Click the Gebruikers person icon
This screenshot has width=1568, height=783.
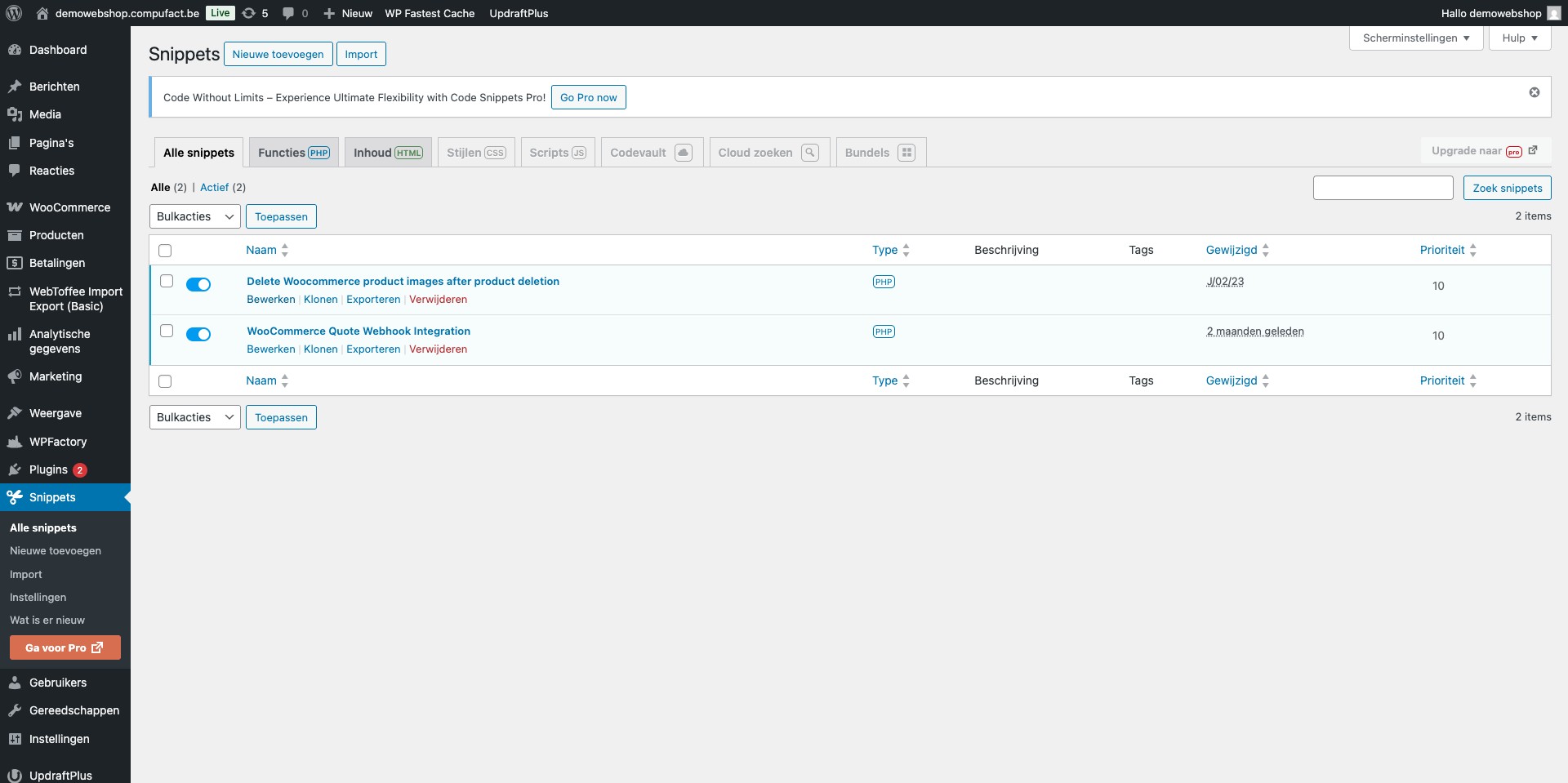point(15,683)
